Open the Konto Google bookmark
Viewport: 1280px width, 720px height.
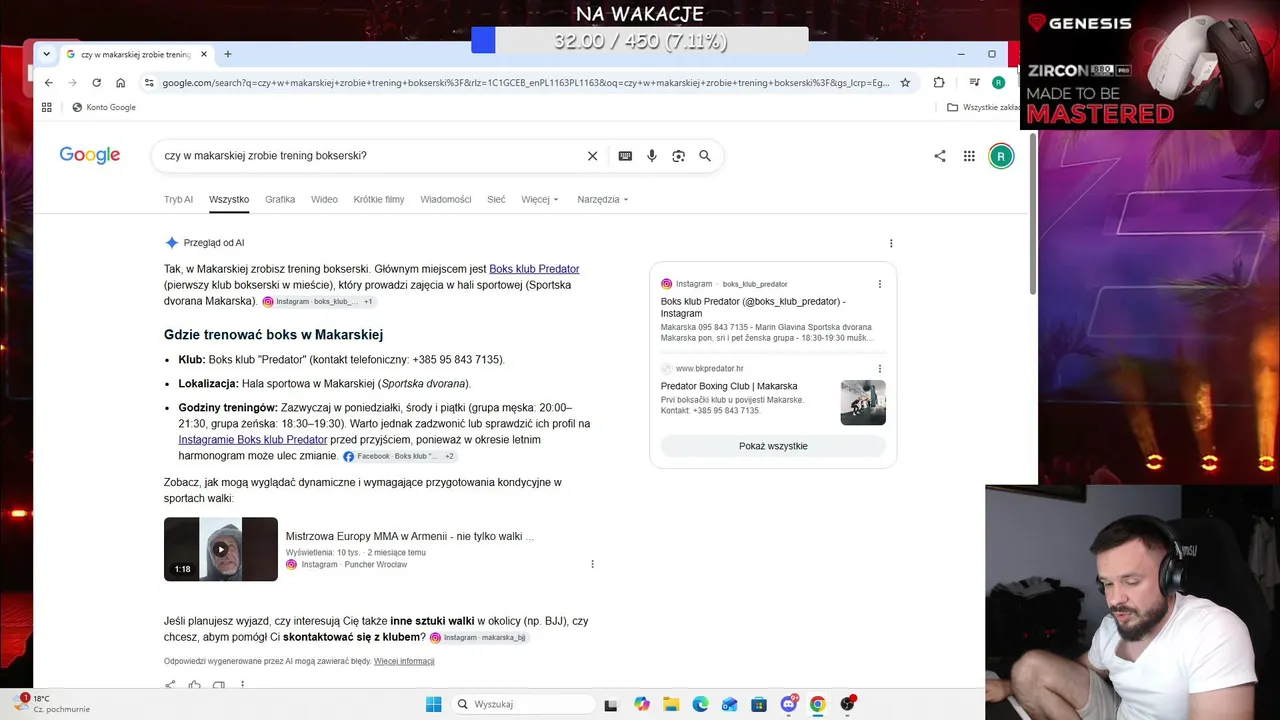(104, 107)
